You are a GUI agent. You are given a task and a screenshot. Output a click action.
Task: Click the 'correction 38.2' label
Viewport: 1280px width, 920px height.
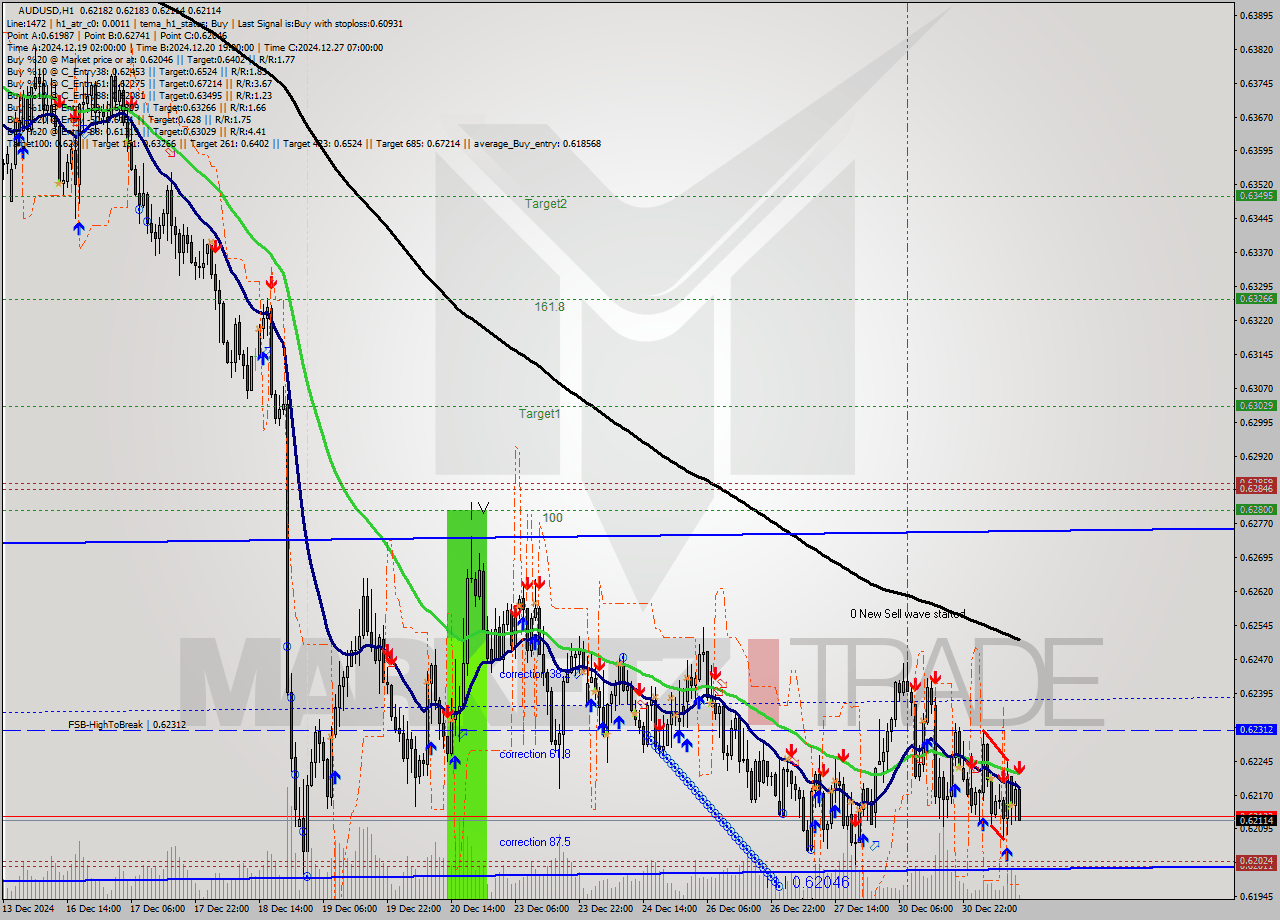(534, 674)
